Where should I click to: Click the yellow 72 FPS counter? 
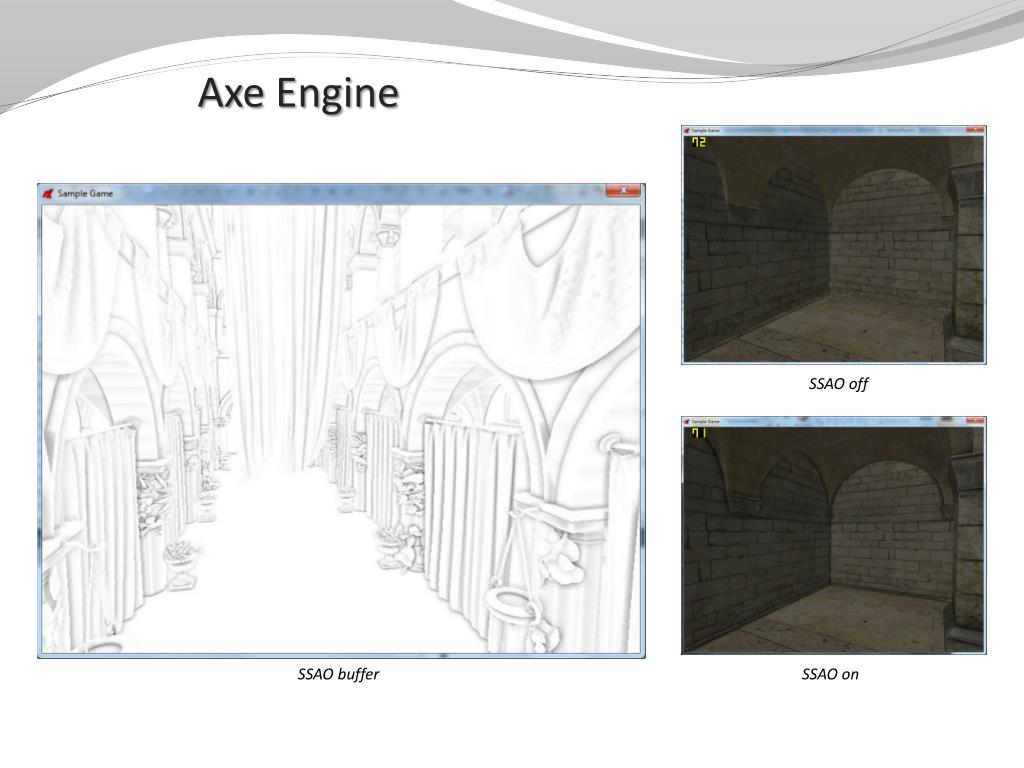click(697, 144)
